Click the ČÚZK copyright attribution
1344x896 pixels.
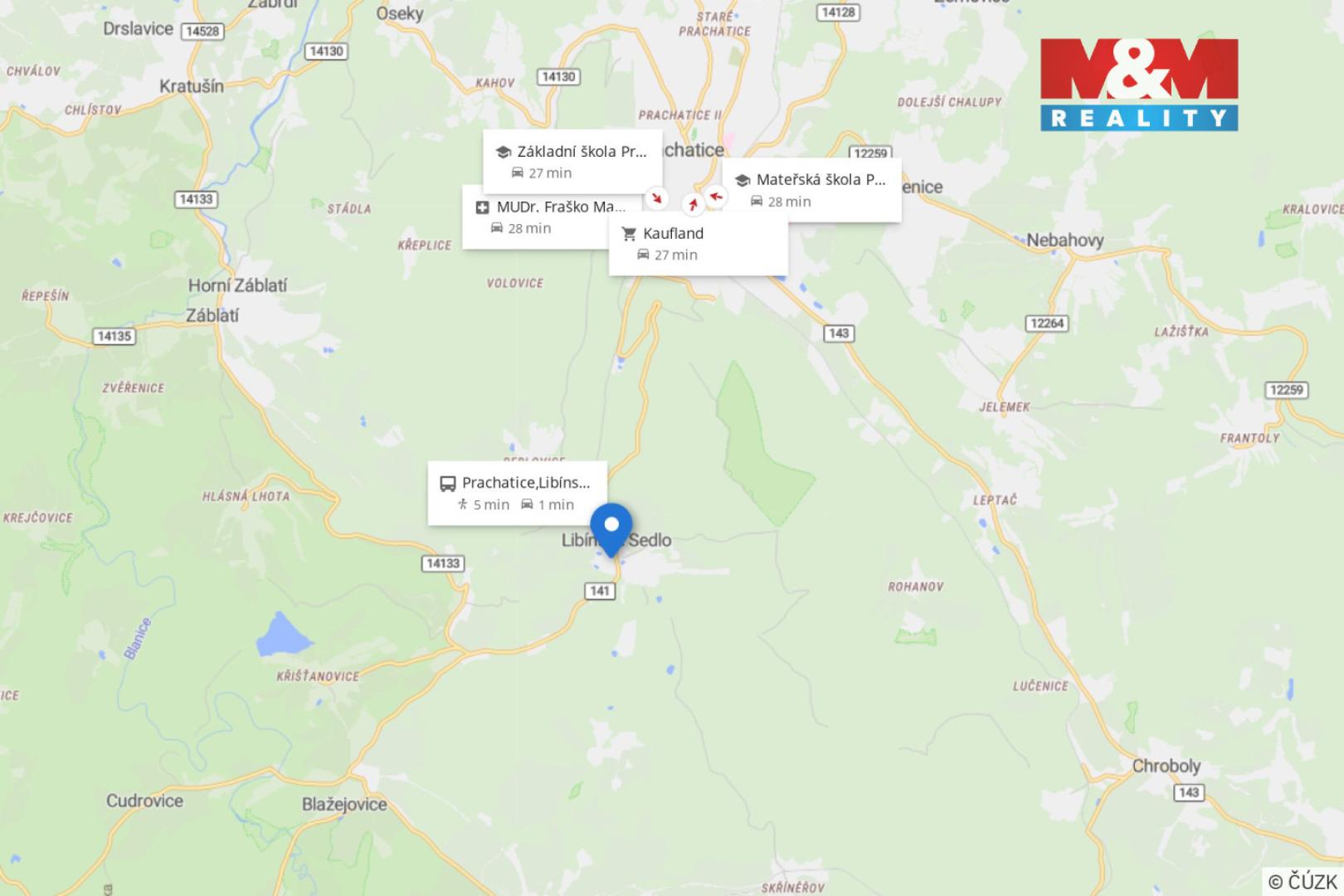coord(1303,881)
